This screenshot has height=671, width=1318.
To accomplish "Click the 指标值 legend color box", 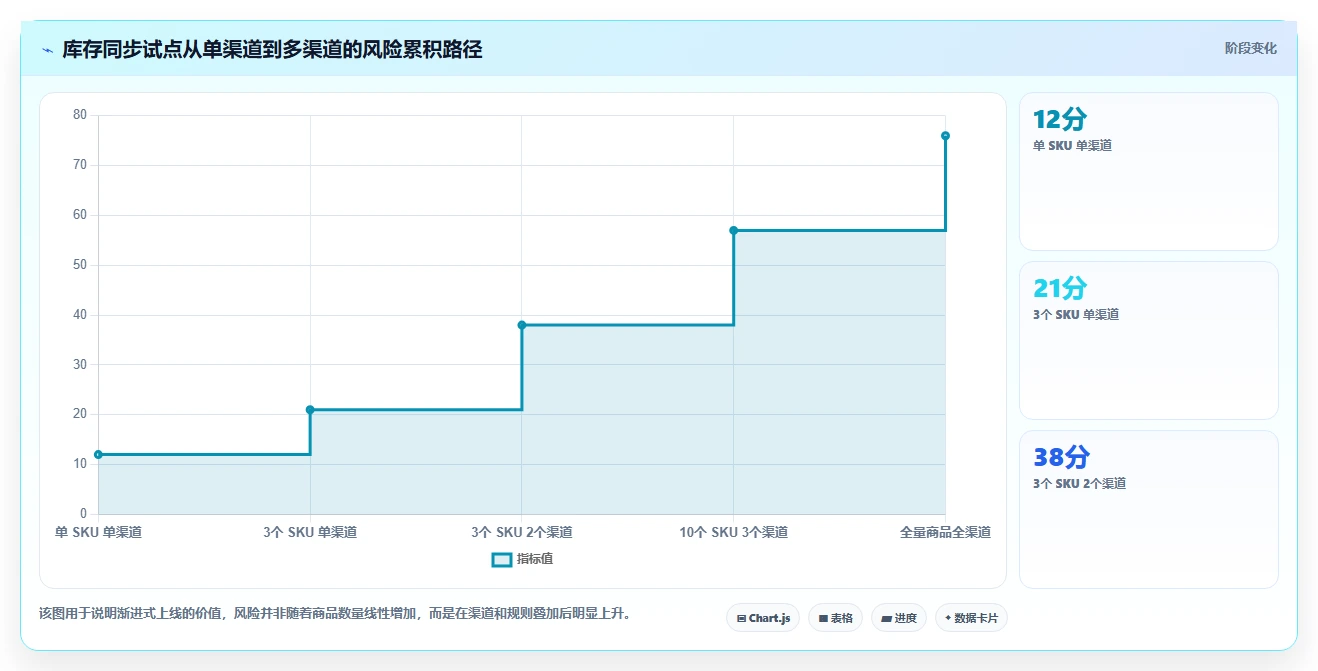I will (502, 559).
